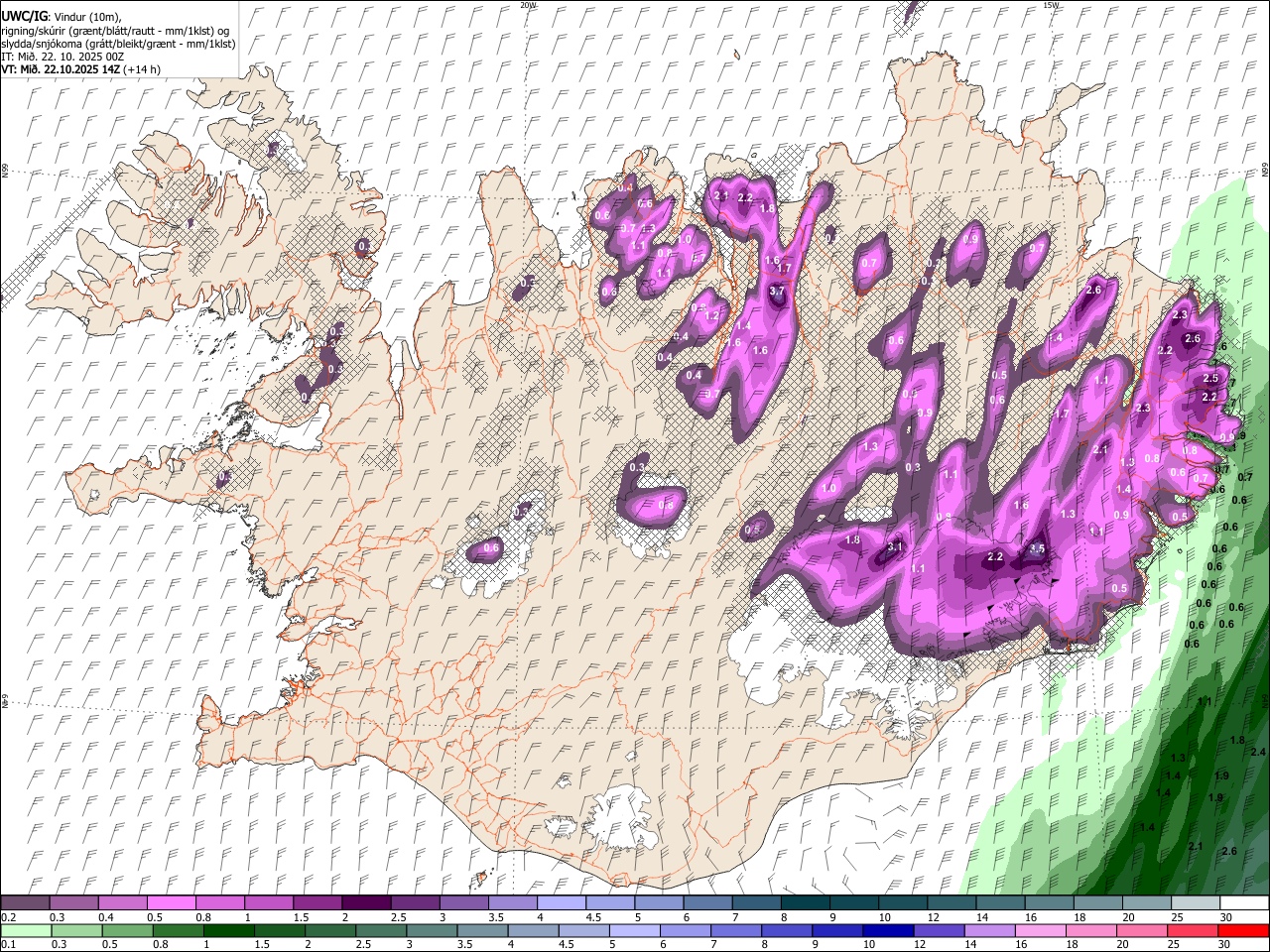Viewport: 1270px width, 952px height.
Task: Pick the dark teal 8–9 snow swatch
Action: (x=804, y=903)
